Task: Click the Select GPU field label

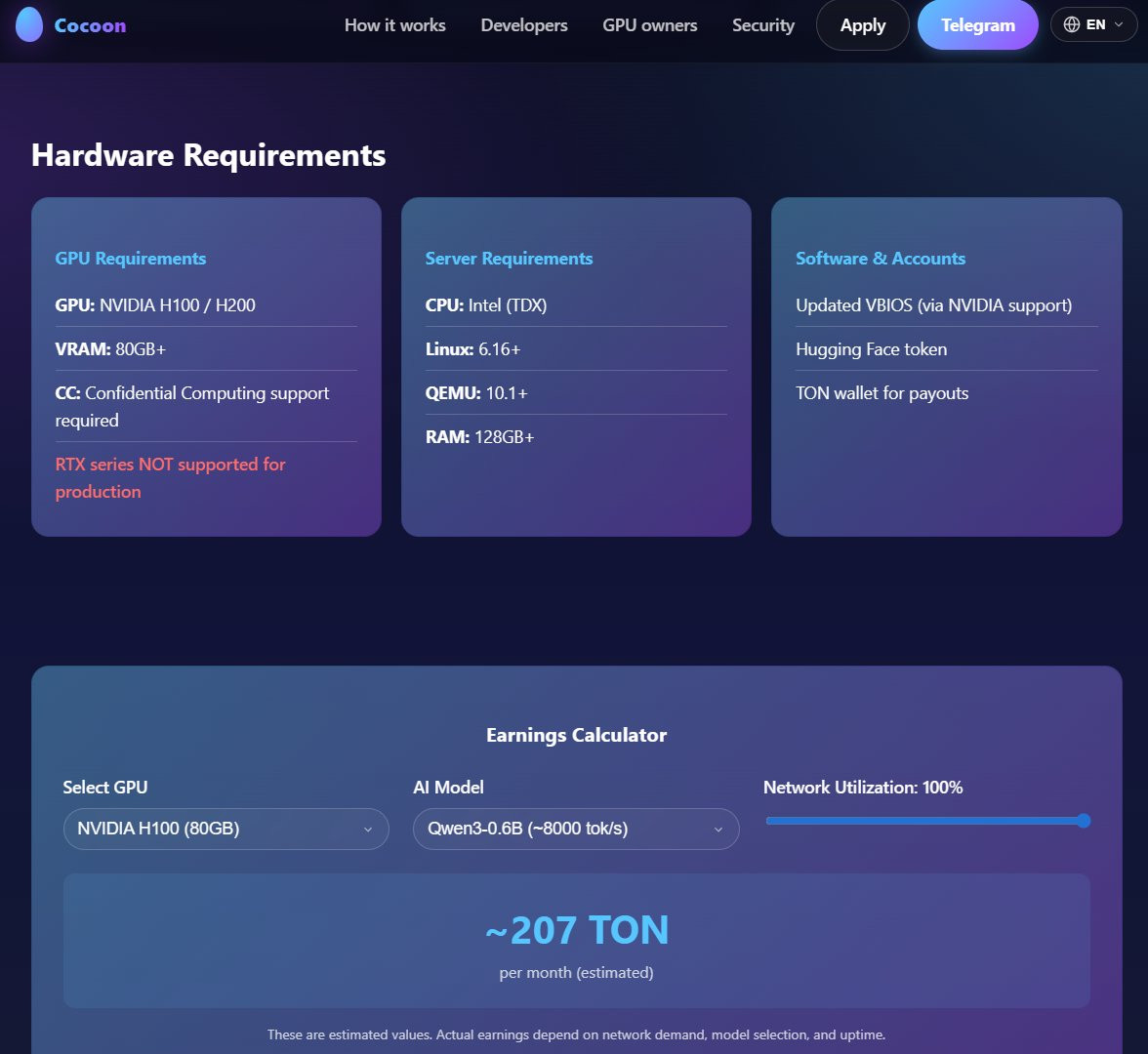Action: tap(105, 788)
